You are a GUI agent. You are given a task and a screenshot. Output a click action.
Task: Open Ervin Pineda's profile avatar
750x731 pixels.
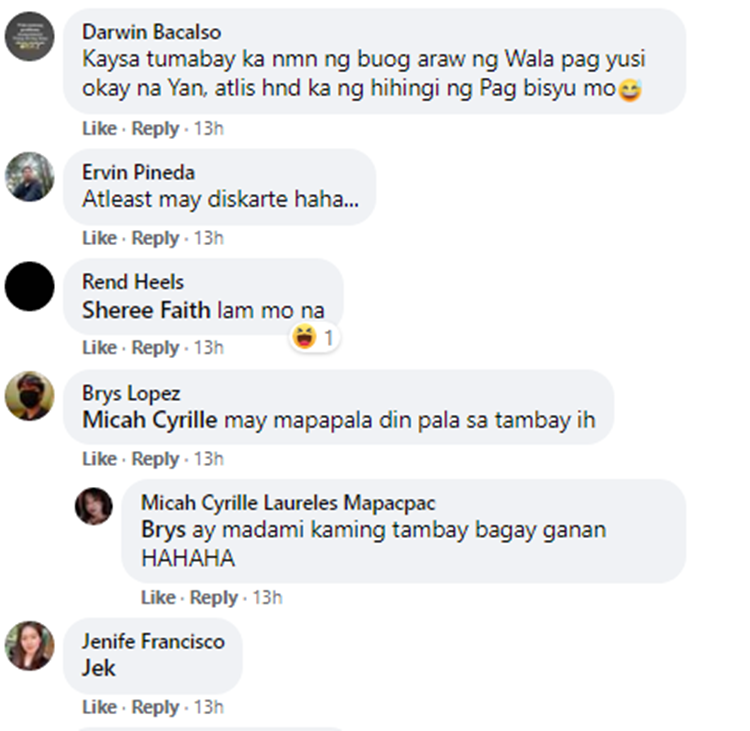pyautogui.click(x=30, y=177)
